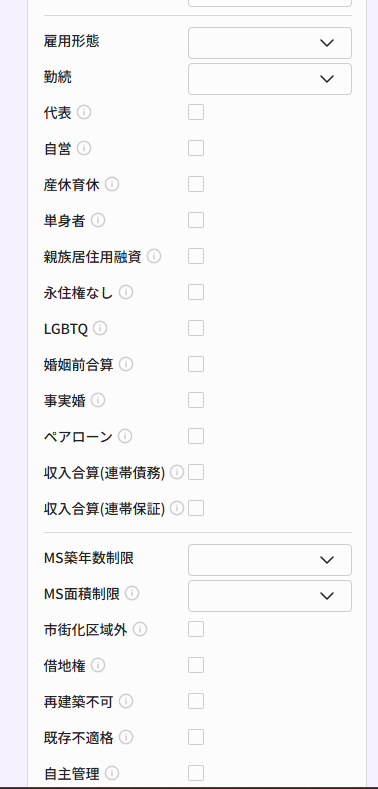Click the info icon beside 自営
Viewport: 378px width, 789px height.
point(84,148)
